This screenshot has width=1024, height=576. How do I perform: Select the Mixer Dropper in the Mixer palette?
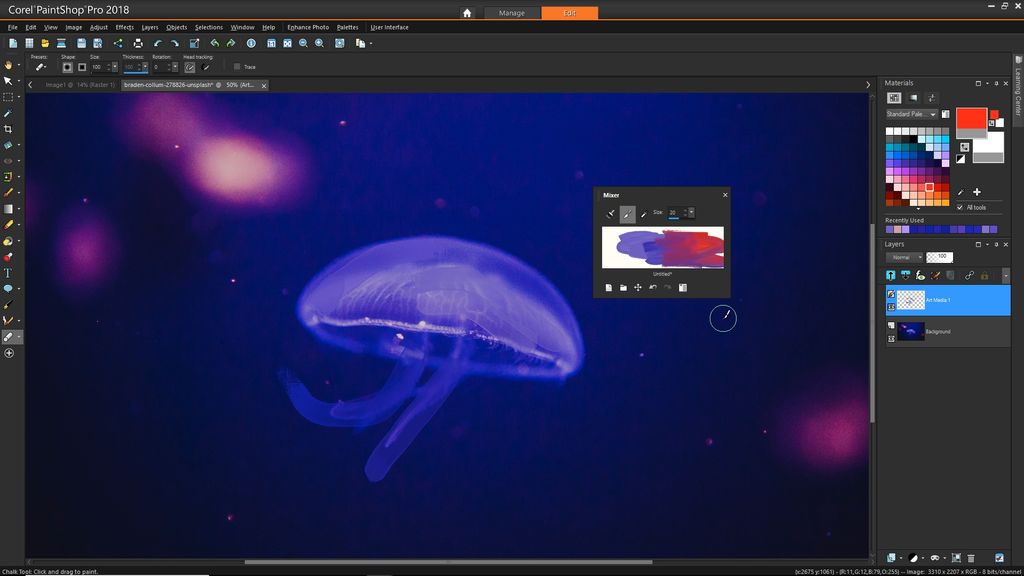tap(644, 213)
